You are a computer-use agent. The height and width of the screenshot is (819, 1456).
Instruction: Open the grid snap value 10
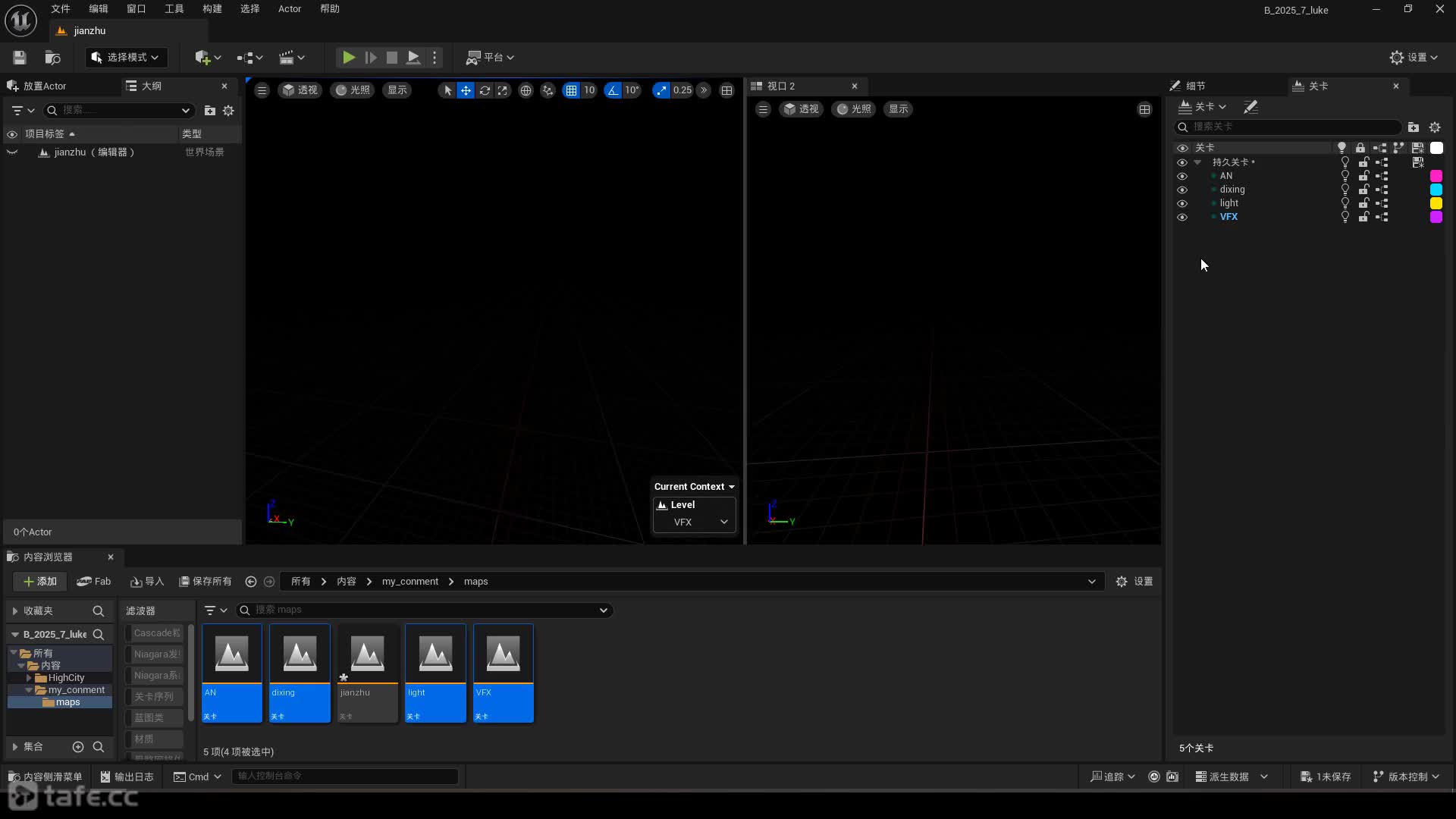point(589,90)
